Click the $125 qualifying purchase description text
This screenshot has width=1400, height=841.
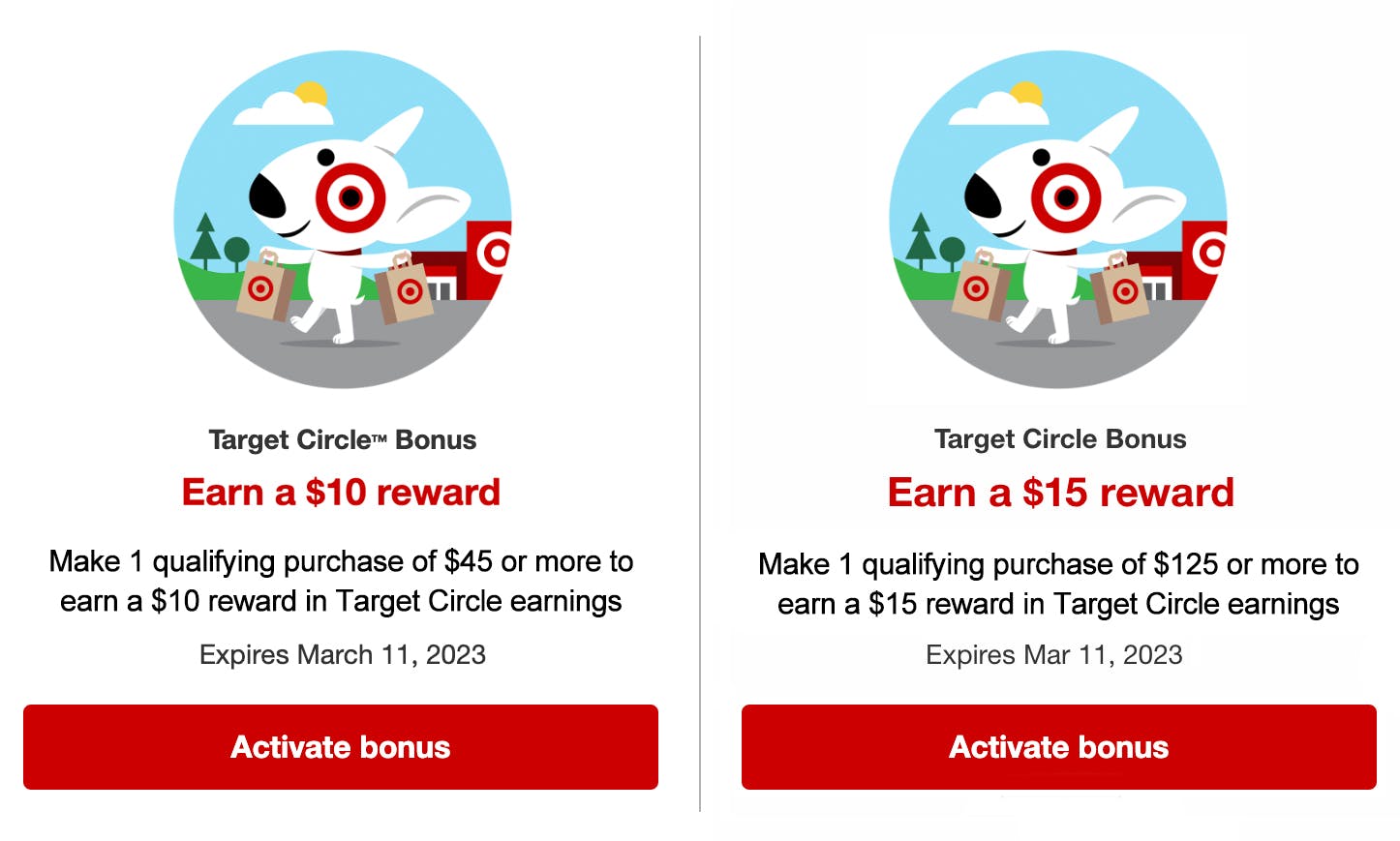pos(1058,583)
